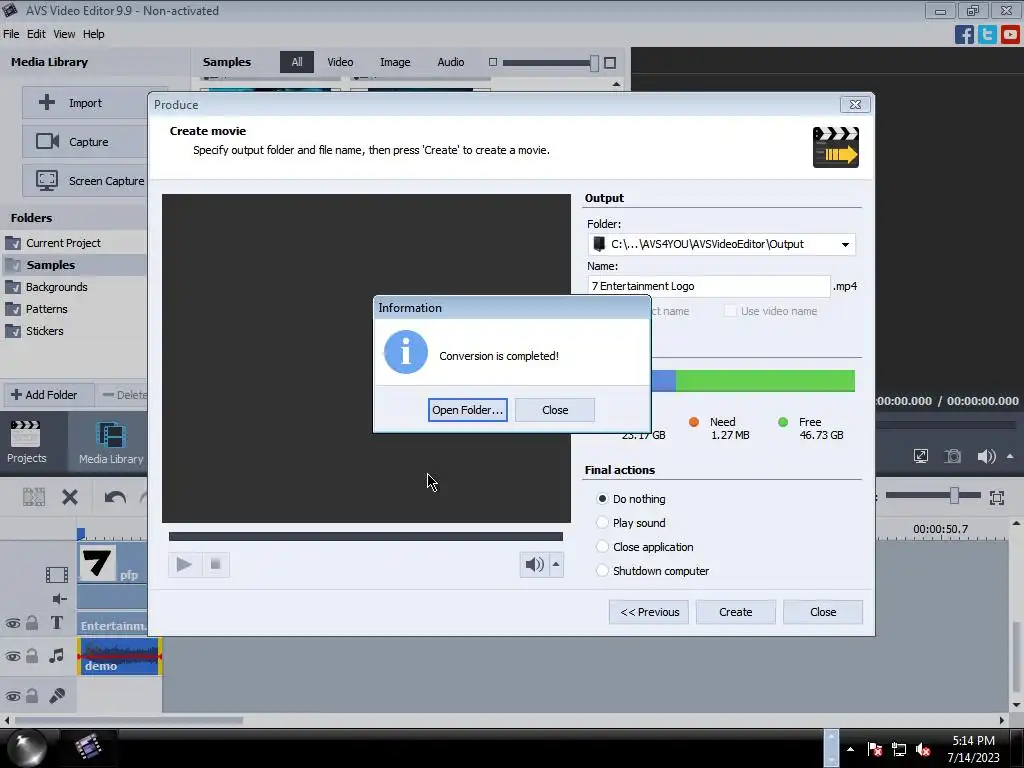The image size is (1024, 768).
Task: Click the Capture camera icon
Action: [x=47, y=141]
